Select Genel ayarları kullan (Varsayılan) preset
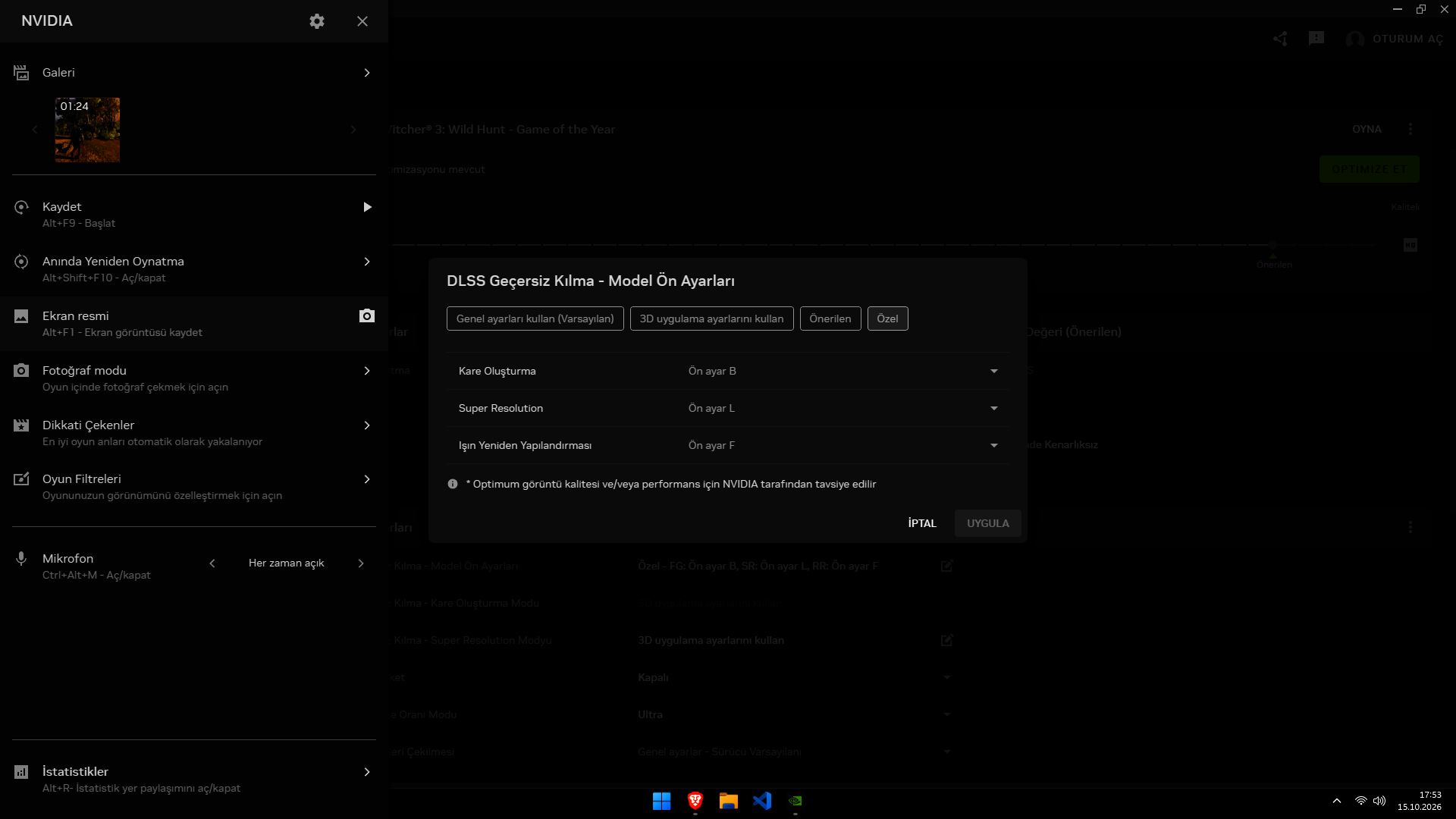 click(x=535, y=318)
